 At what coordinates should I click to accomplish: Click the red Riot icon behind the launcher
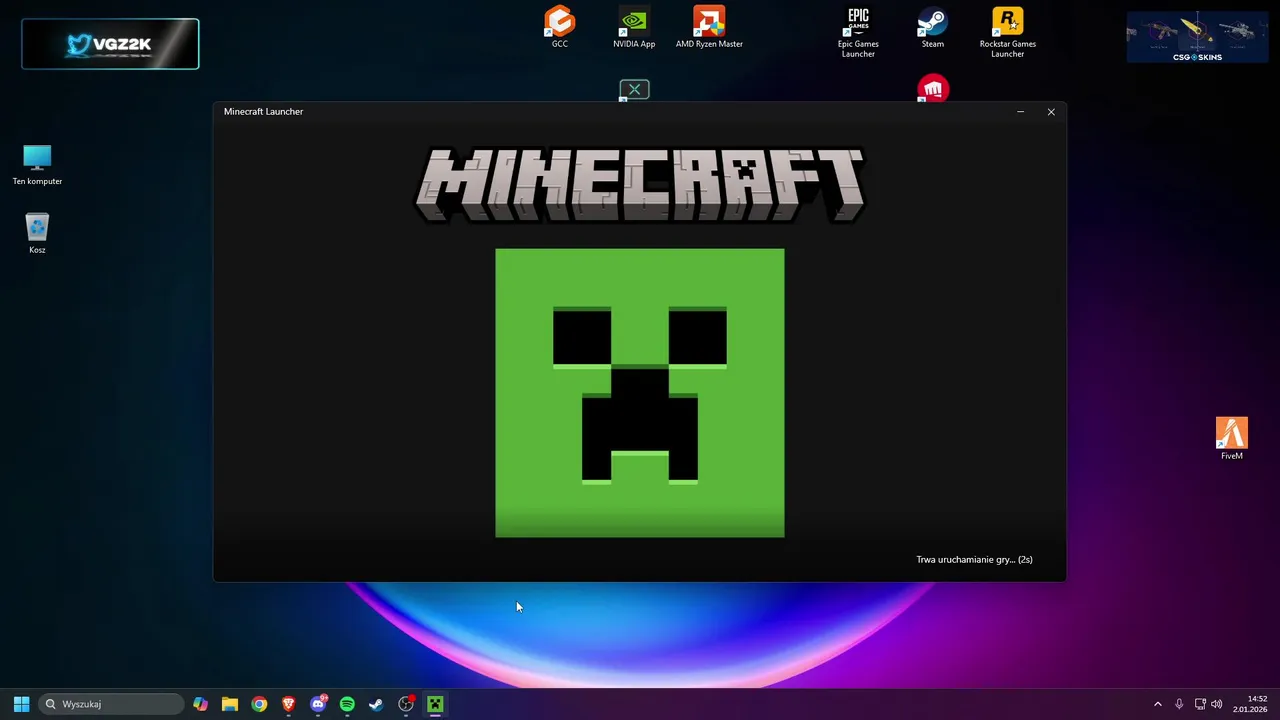tap(933, 89)
